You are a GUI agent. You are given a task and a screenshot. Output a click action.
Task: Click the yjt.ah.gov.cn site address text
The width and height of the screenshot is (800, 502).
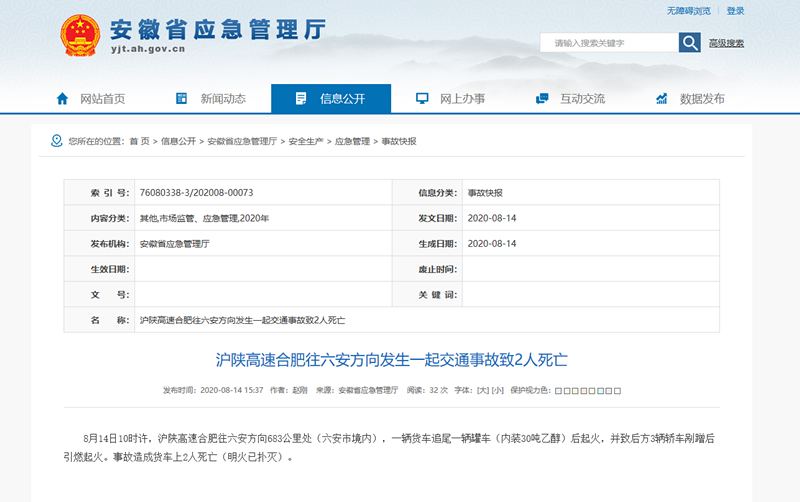148,49
